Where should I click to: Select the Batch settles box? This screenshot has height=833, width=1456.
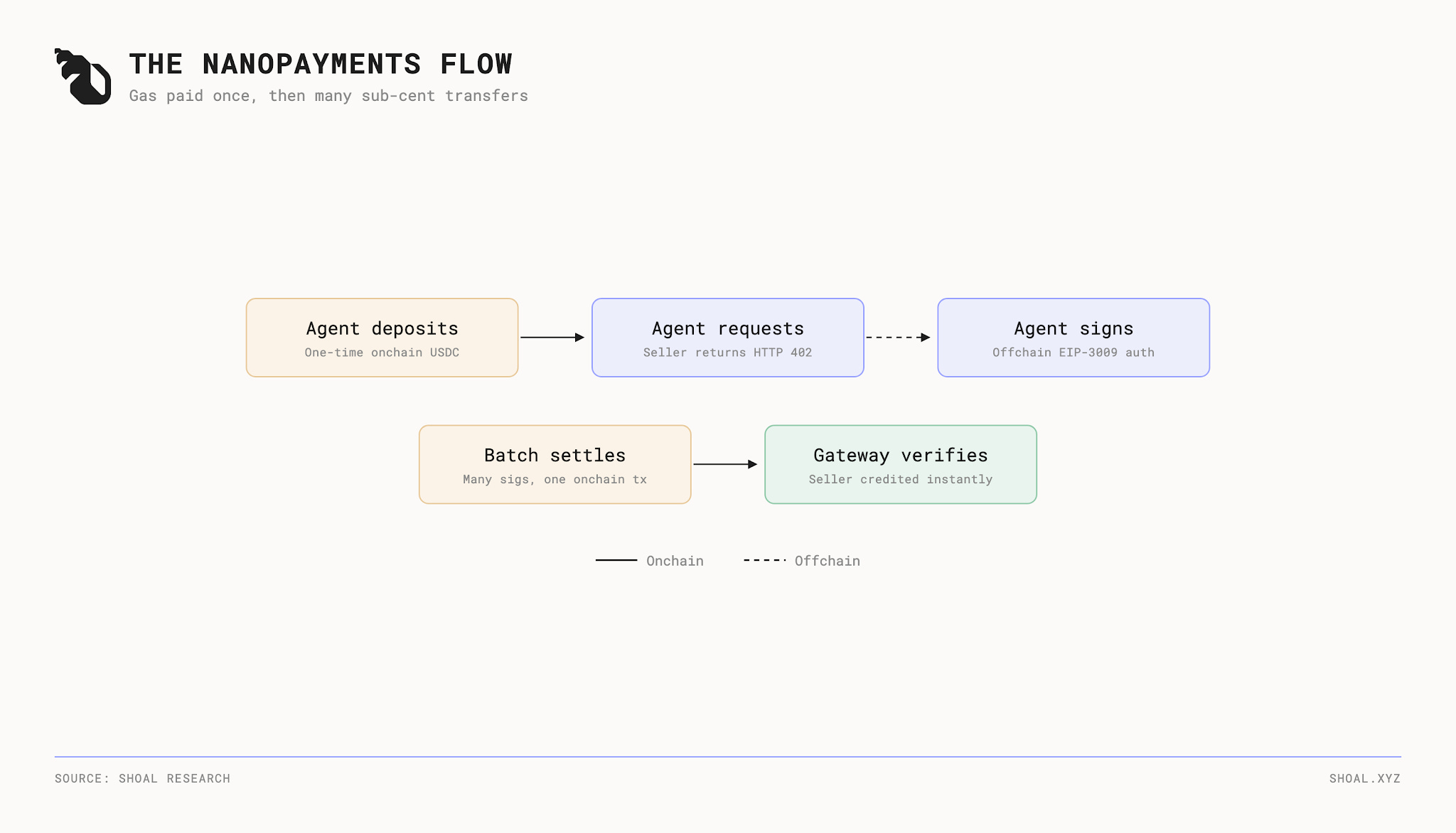click(x=555, y=464)
